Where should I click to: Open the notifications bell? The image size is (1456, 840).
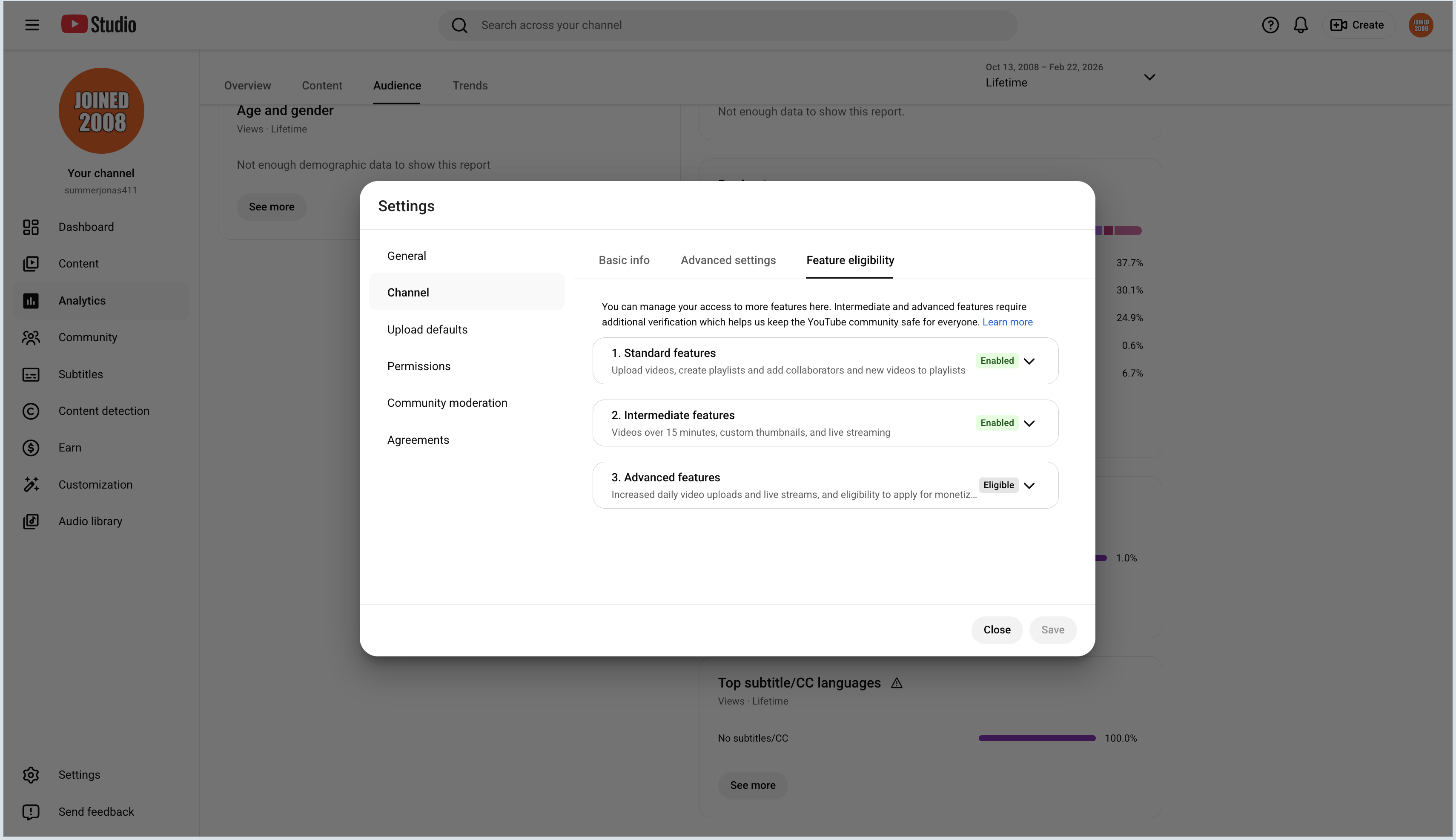[1301, 25]
